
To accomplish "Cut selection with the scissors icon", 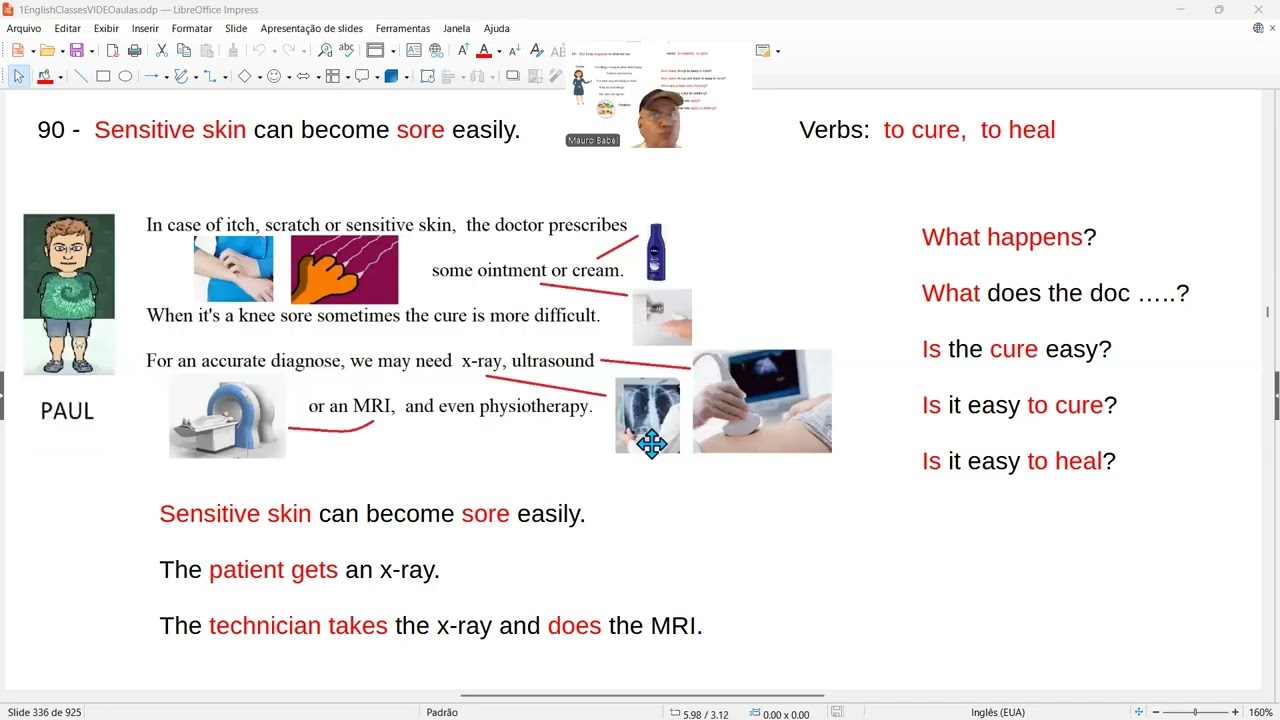I will click(x=161, y=51).
